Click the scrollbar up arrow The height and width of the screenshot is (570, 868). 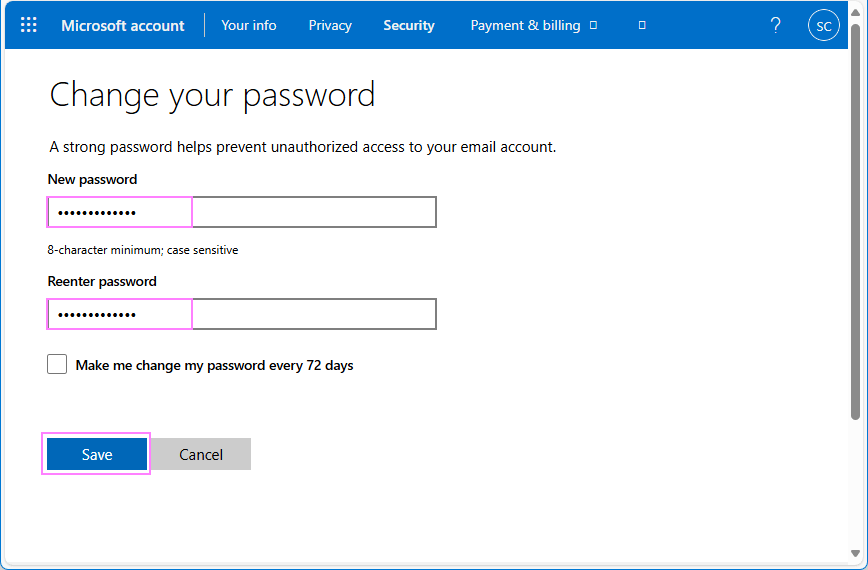coord(855,12)
